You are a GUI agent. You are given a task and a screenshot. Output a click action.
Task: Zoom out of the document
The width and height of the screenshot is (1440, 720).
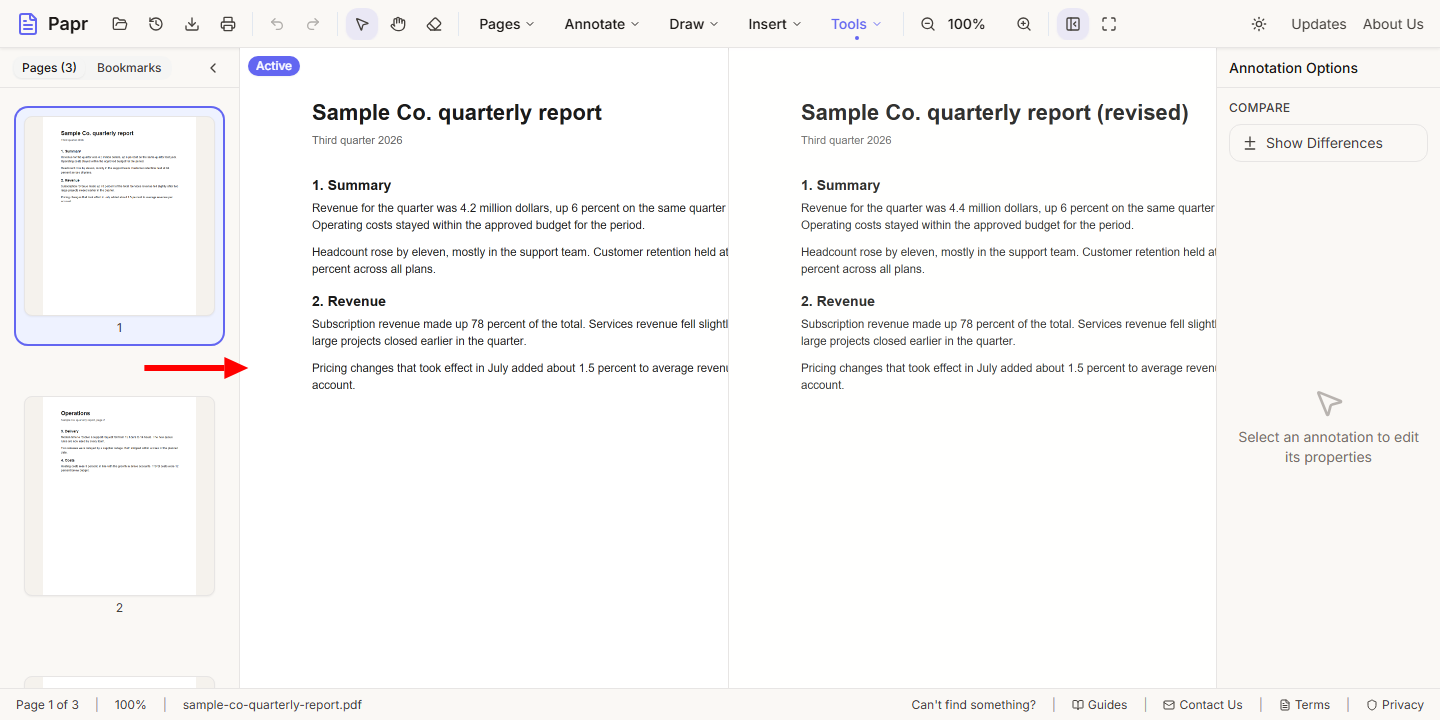(x=928, y=24)
